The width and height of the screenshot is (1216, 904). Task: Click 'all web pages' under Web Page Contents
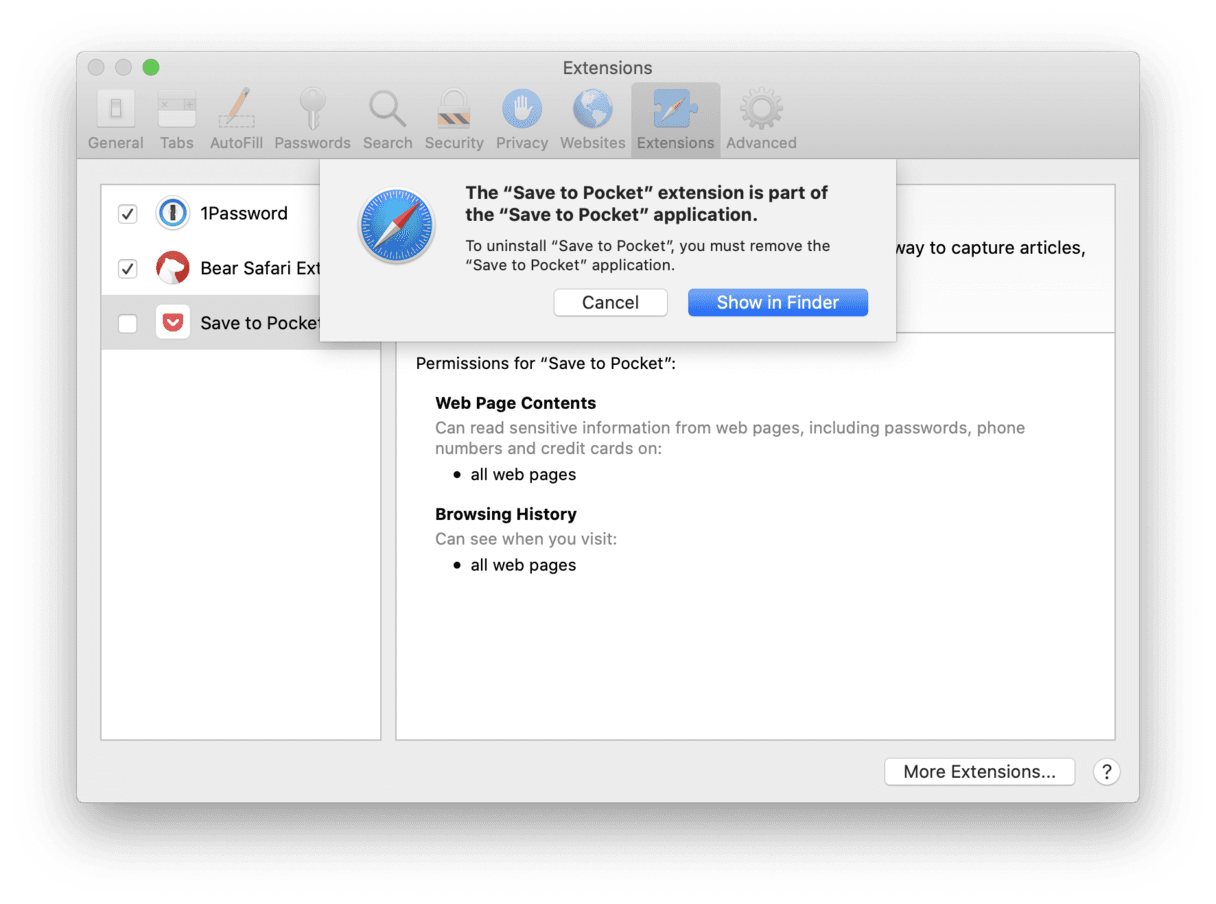[524, 475]
